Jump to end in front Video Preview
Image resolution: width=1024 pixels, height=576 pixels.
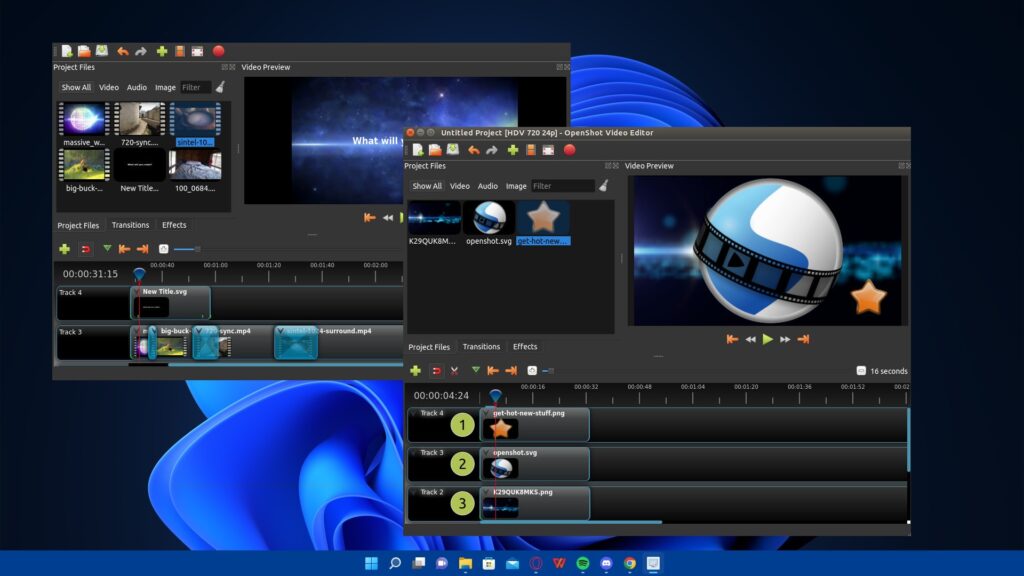pyautogui.click(x=803, y=339)
